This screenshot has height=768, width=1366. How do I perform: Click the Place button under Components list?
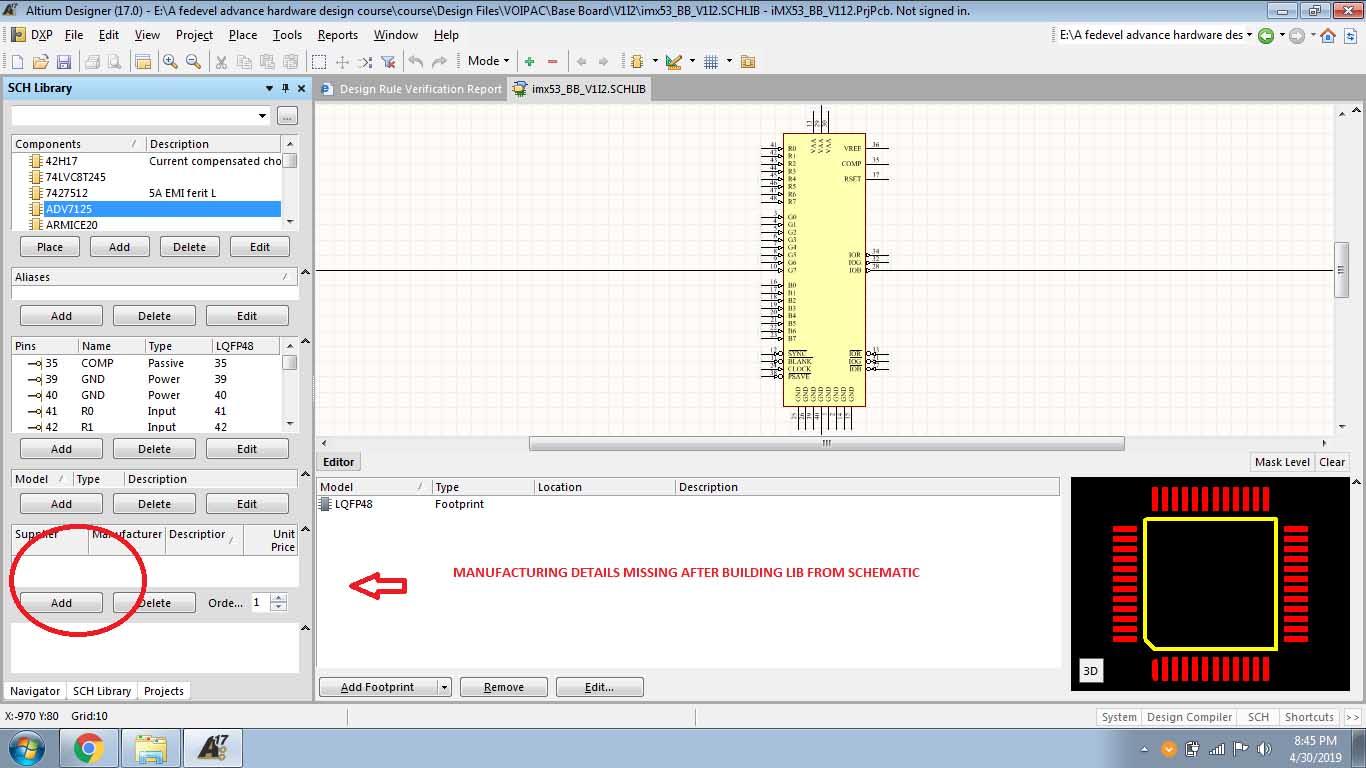(50, 247)
